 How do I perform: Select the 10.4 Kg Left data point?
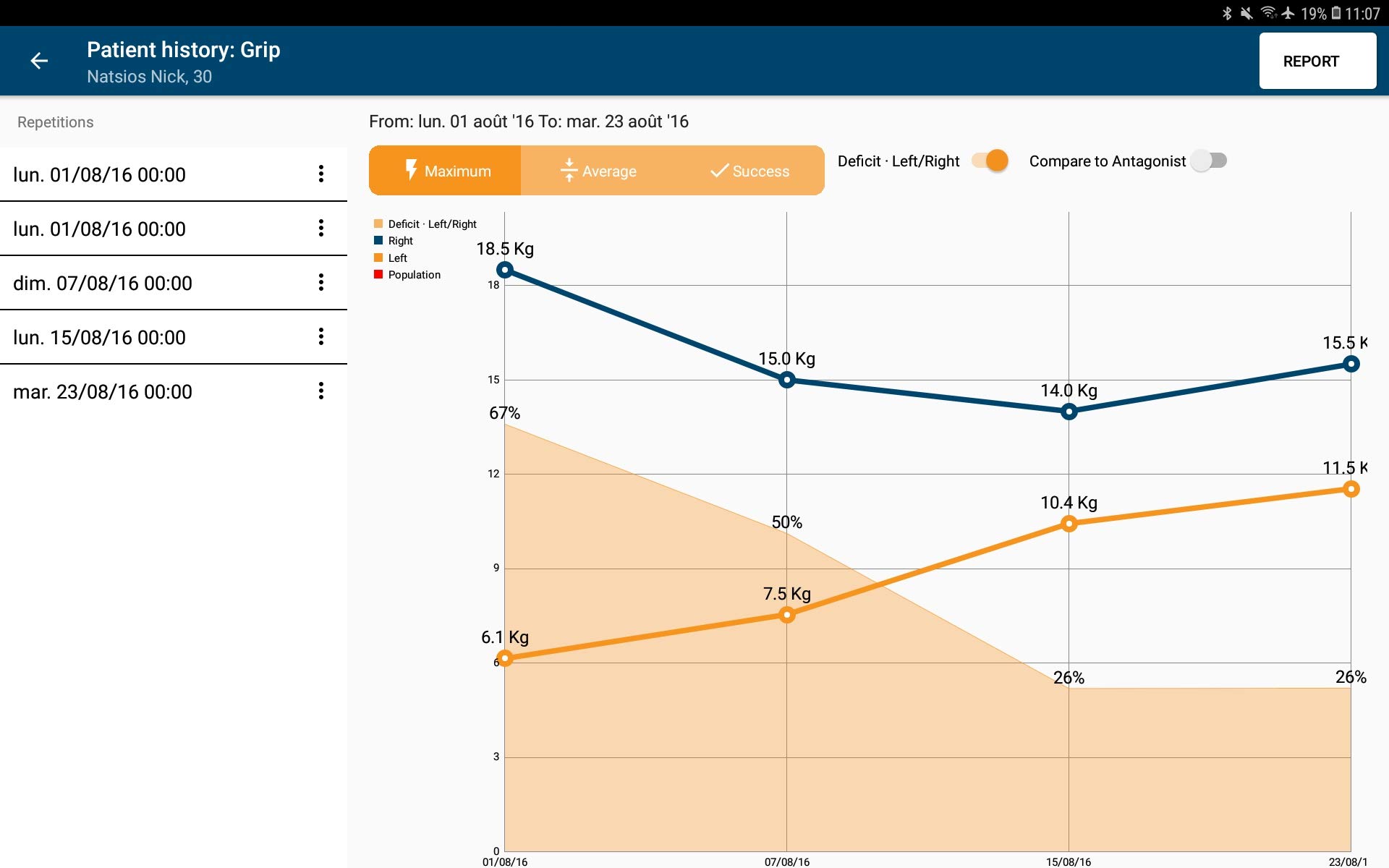tap(1069, 524)
